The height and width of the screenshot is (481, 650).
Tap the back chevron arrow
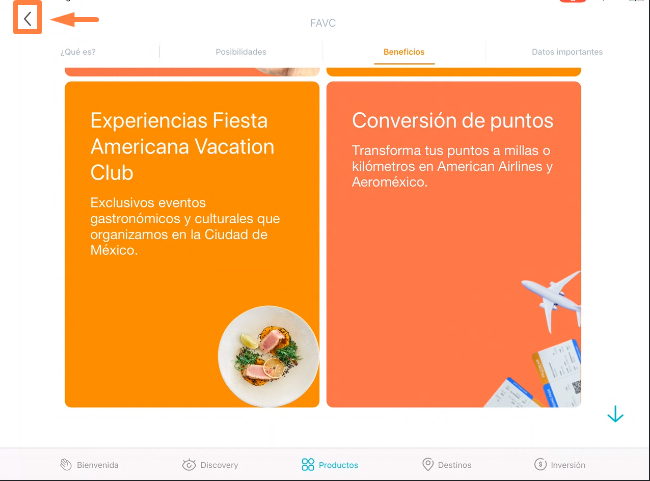click(27, 19)
